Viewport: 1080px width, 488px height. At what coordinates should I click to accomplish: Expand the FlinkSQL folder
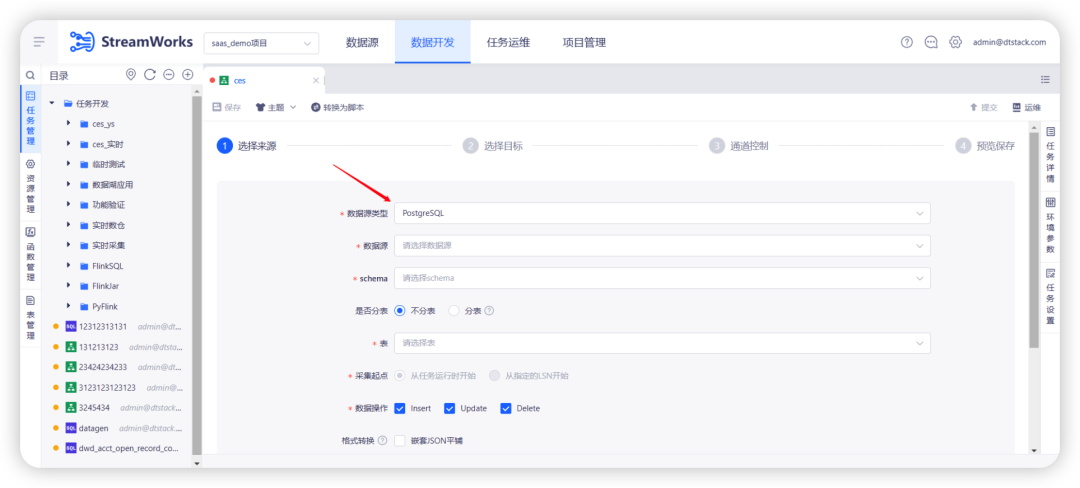click(68, 266)
